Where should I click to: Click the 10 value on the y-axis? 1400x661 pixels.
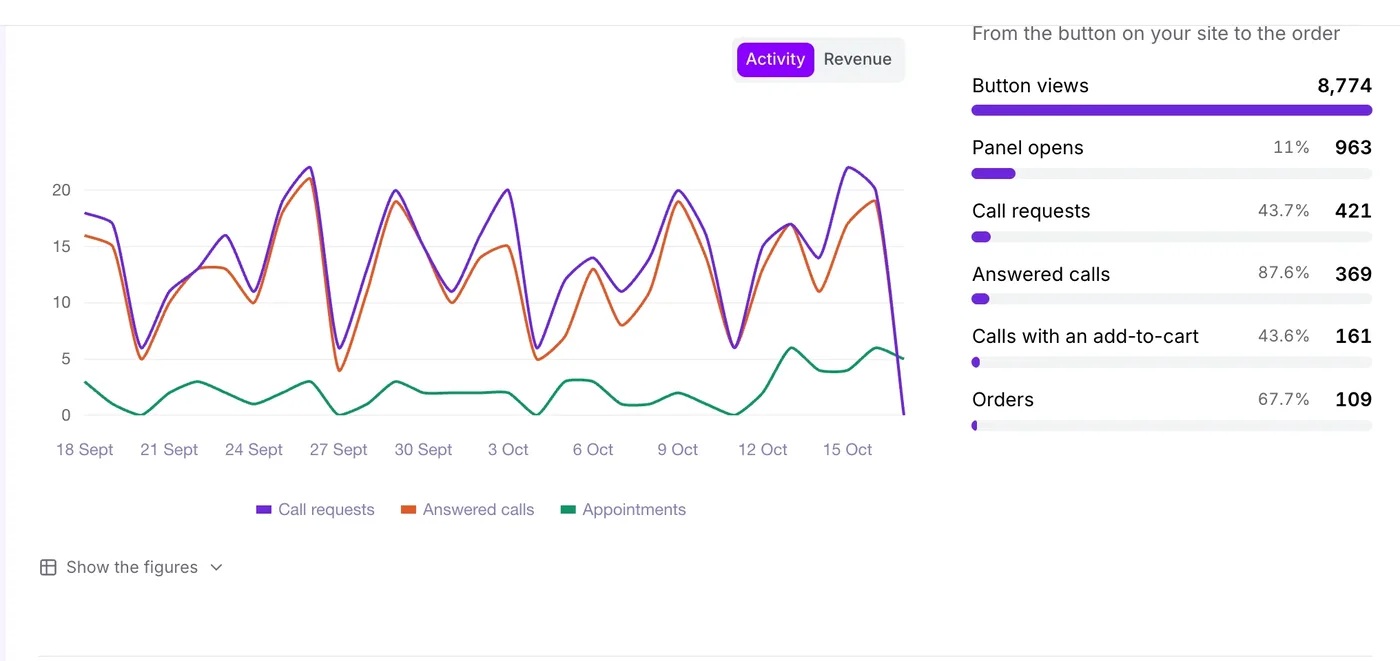pos(61,302)
